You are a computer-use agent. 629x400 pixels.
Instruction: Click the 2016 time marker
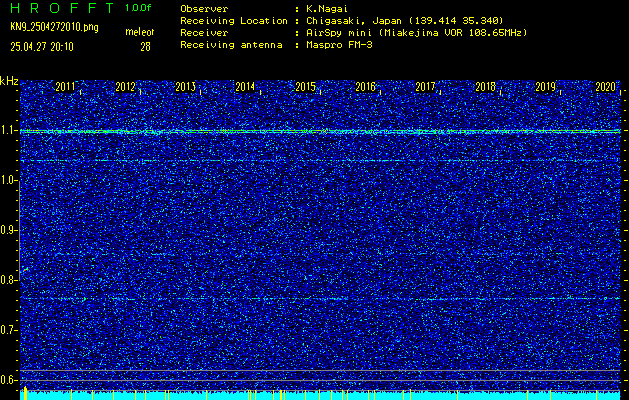pos(365,87)
